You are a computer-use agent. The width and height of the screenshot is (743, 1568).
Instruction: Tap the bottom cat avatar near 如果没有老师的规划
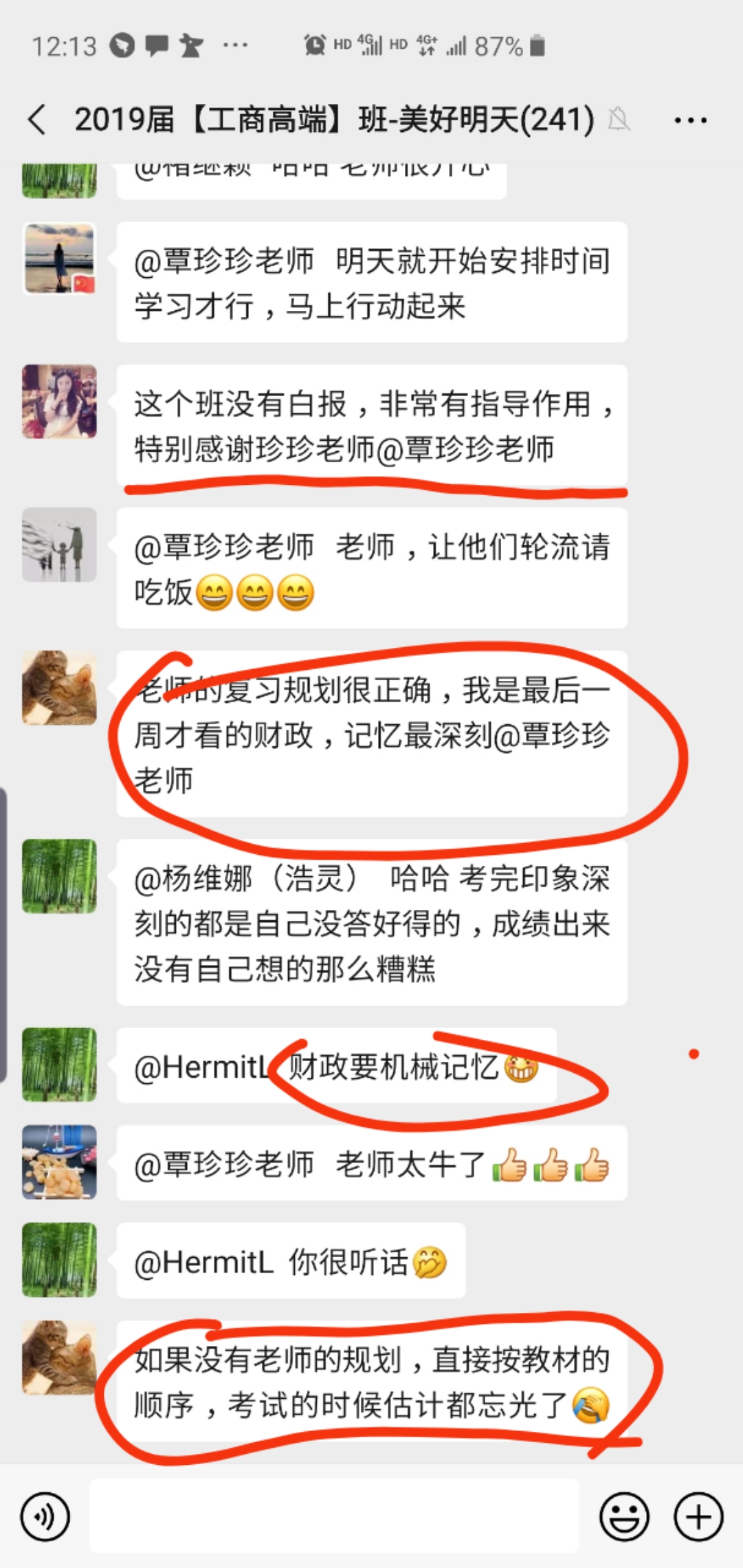[x=59, y=1358]
